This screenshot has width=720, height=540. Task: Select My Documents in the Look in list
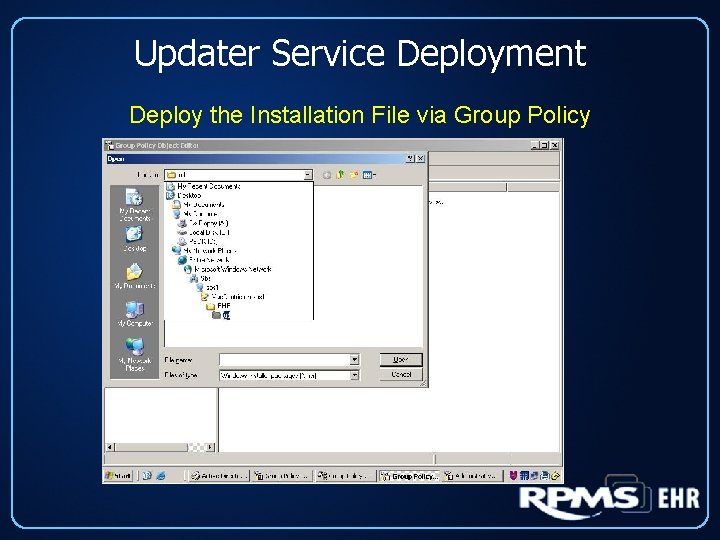click(198, 205)
